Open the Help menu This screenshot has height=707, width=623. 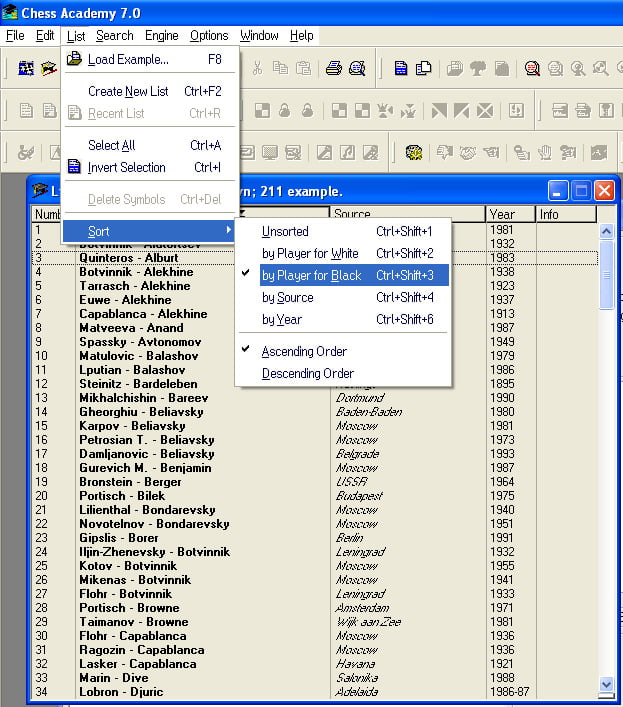pos(301,35)
